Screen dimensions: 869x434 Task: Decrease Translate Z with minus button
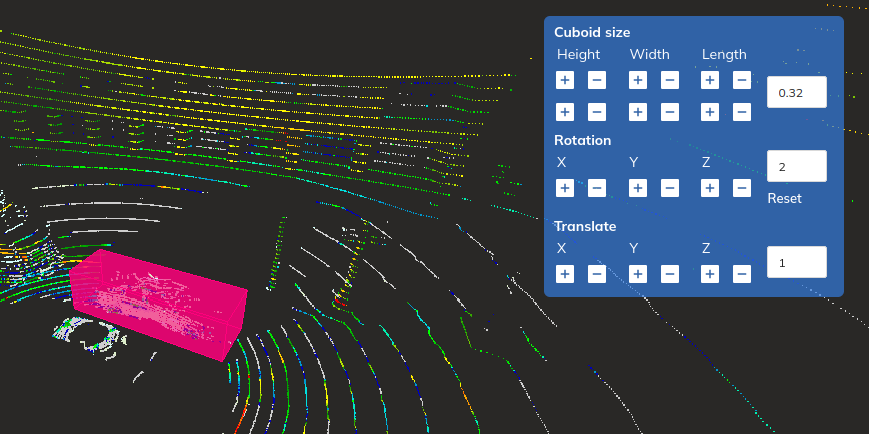(741, 274)
